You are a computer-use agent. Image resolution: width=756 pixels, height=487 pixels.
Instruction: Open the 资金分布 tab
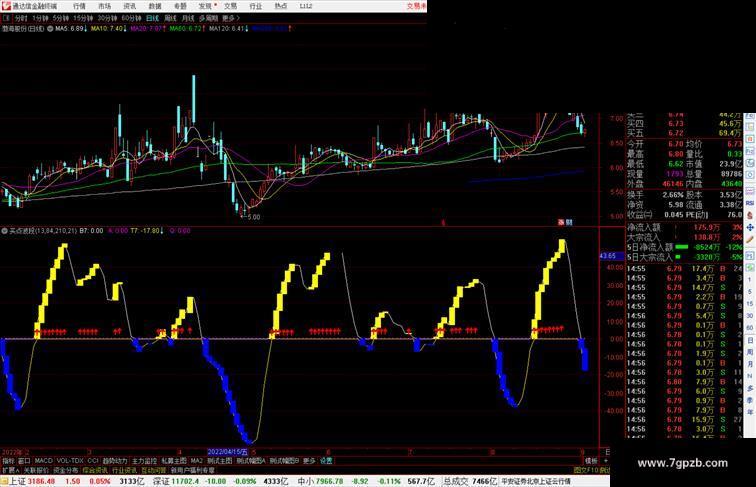[66, 470]
